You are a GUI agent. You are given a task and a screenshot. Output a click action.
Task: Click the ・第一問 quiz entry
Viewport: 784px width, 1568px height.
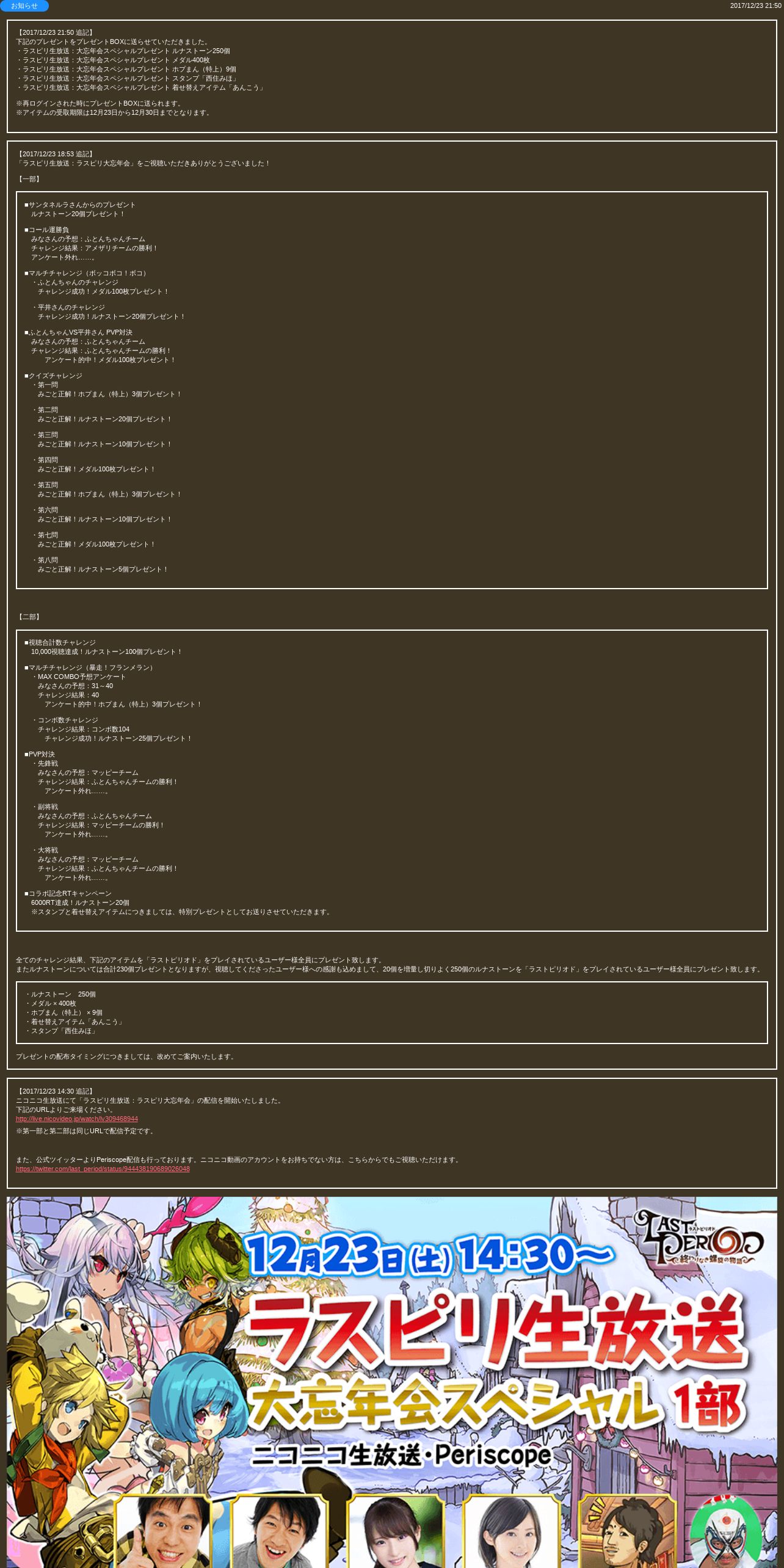coord(45,385)
